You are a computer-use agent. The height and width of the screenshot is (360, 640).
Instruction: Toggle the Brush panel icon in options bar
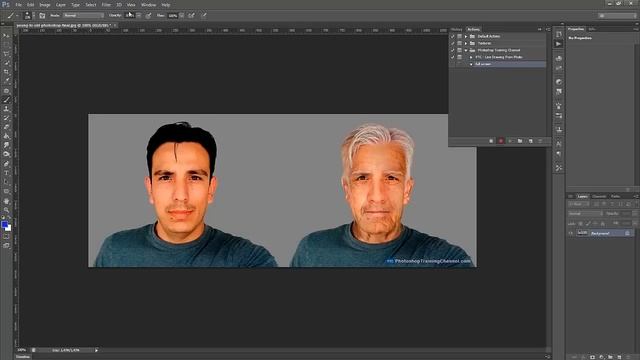click(42, 16)
